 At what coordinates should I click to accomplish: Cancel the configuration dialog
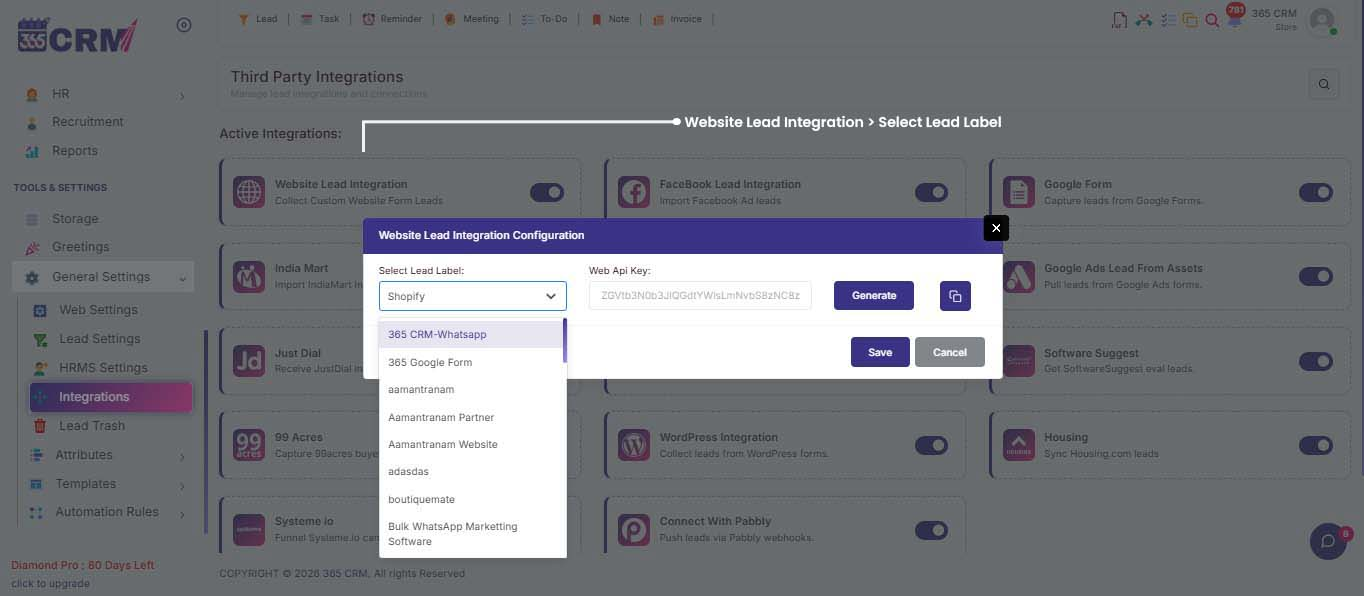[x=950, y=352]
